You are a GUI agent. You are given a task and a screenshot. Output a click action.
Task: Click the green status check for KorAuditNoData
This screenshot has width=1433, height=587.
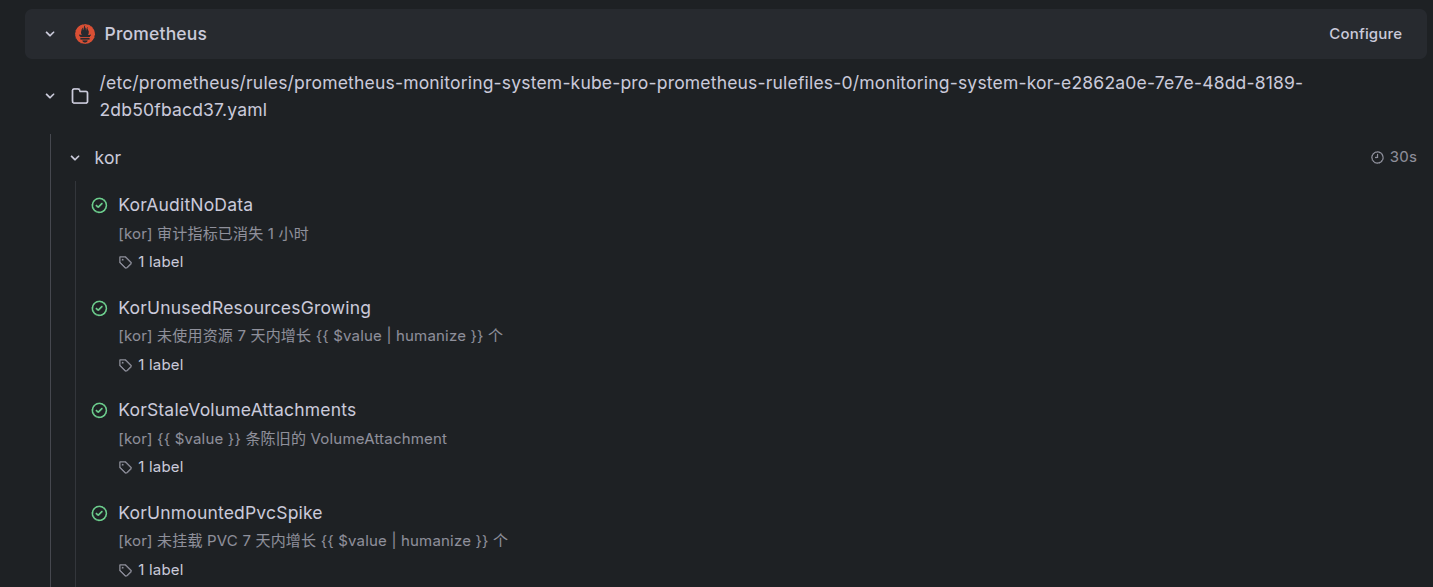click(99, 205)
